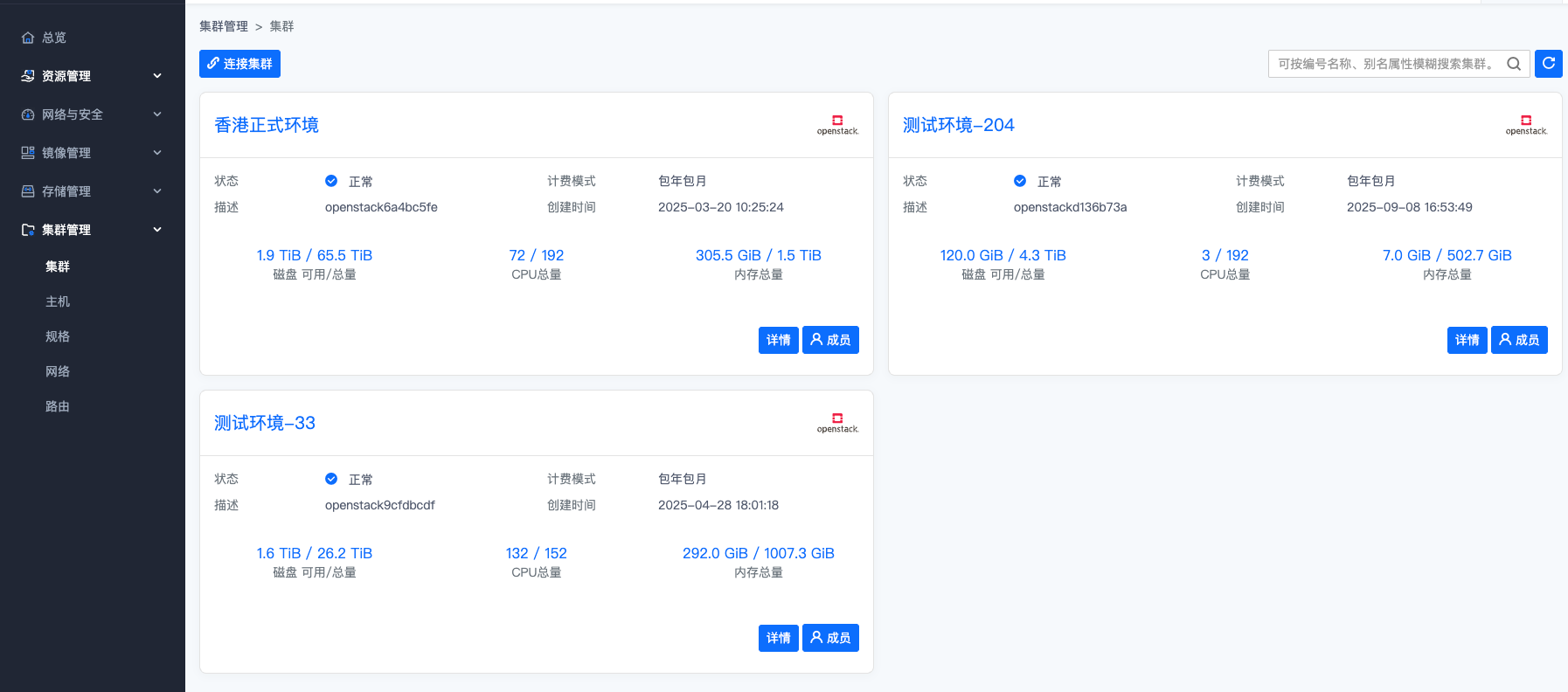This screenshot has height=692, width=1568.
Task: Open the 测试环境-33 cluster title link
Action: pyautogui.click(x=265, y=423)
